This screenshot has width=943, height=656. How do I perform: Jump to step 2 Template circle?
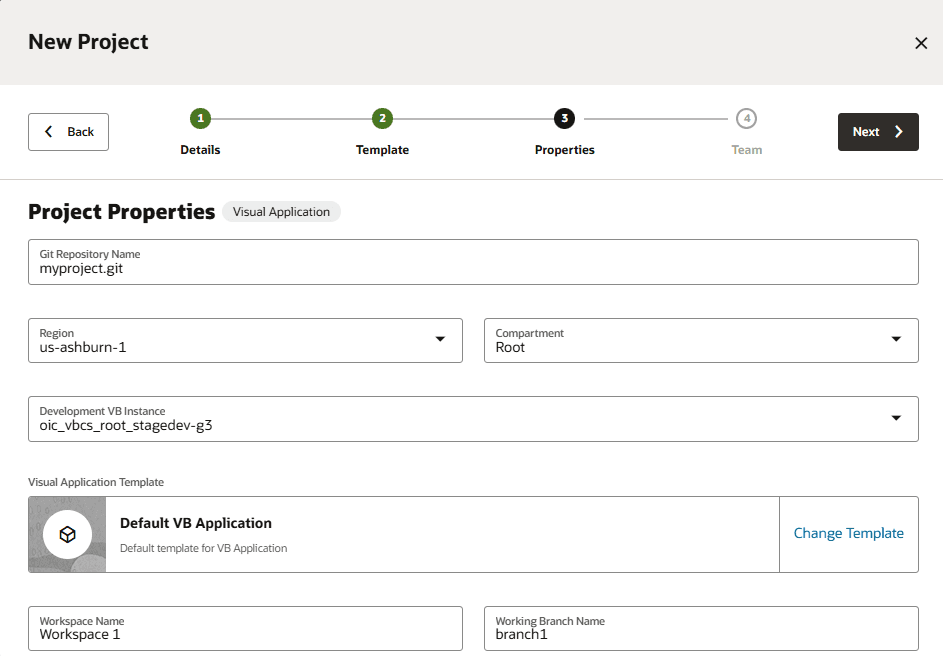pos(382,118)
